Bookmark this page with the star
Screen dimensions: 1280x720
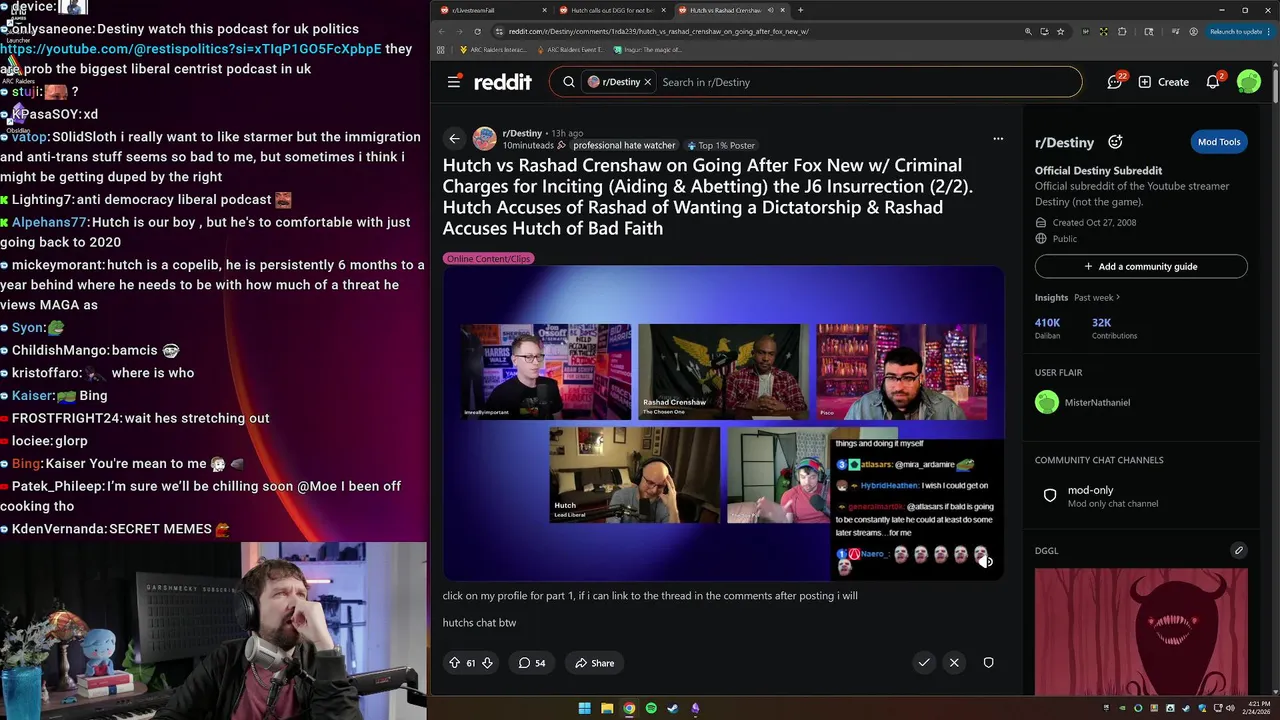(x=1060, y=31)
